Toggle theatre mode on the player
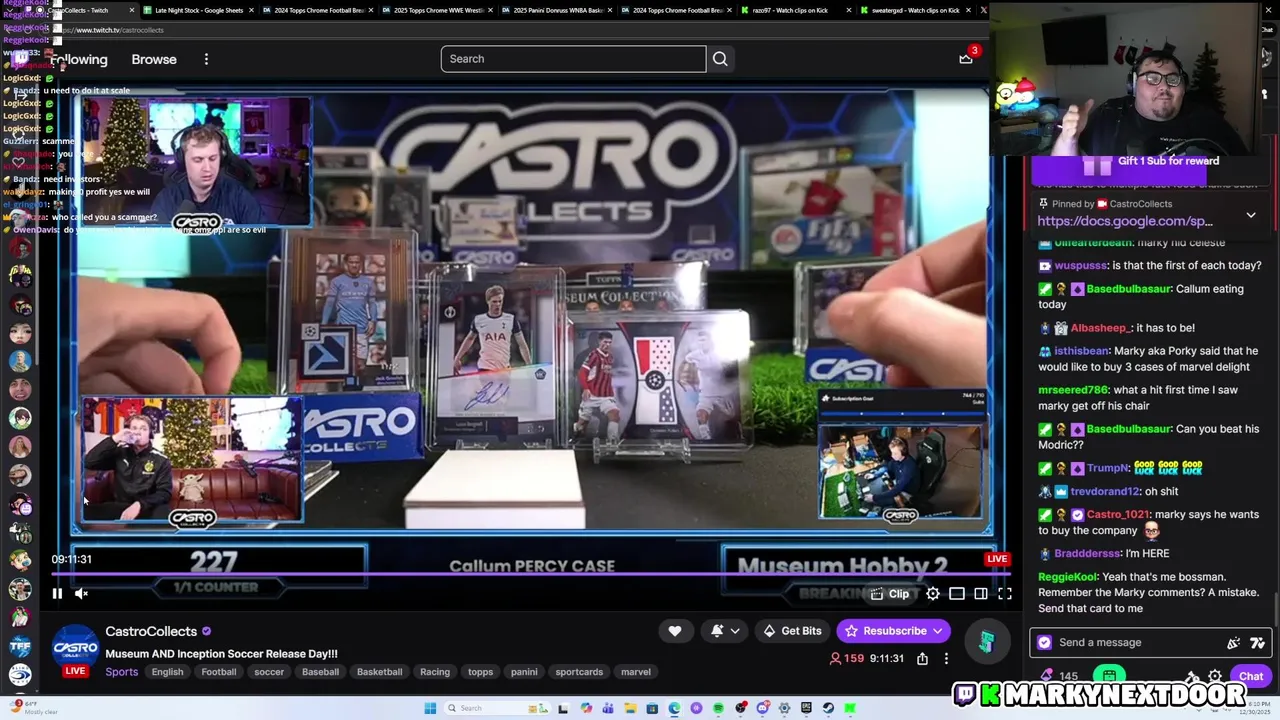The height and width of the screenshot is (720, 1280). pos(956,594)
